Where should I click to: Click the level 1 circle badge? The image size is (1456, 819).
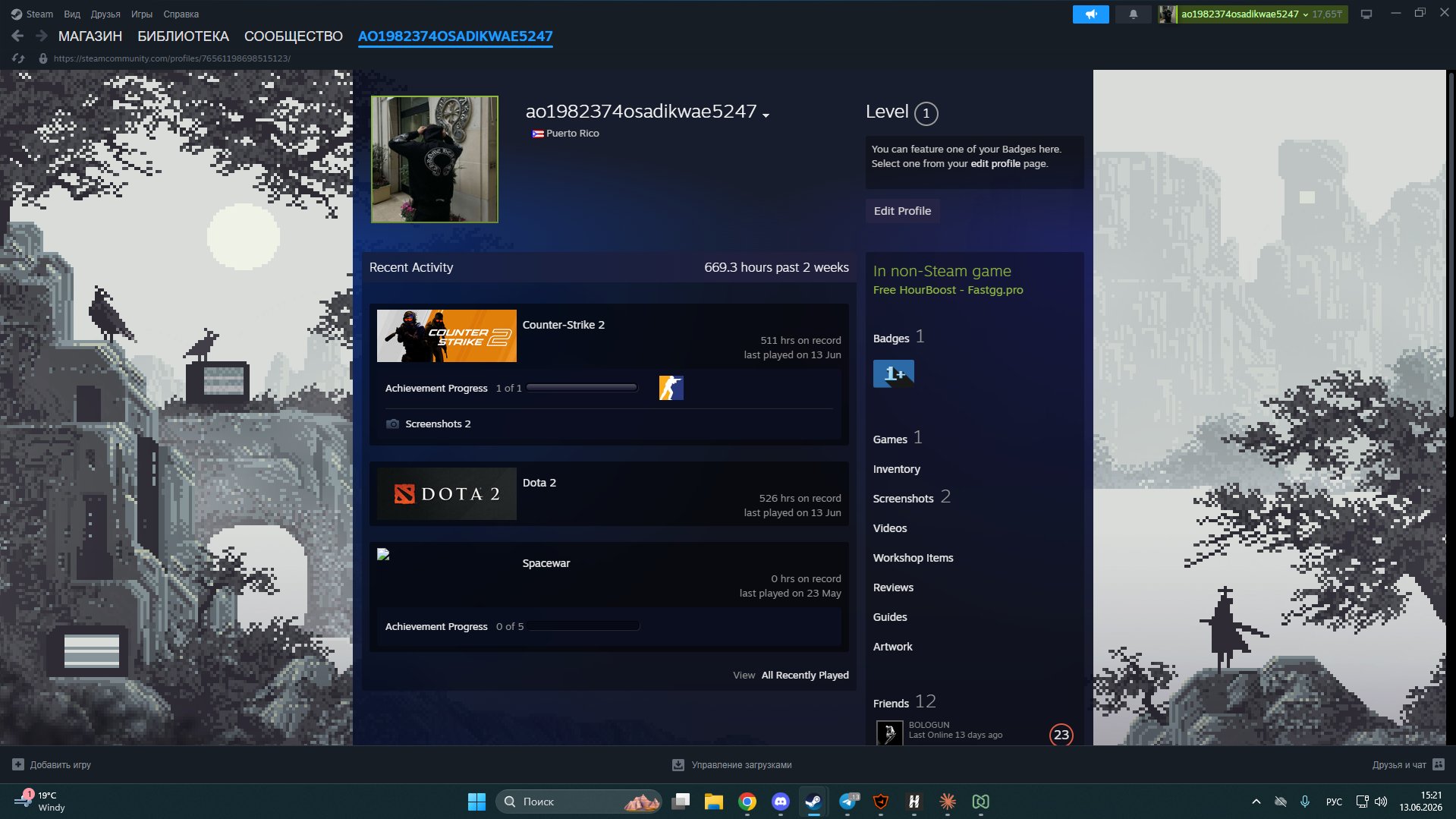[926, 114]
